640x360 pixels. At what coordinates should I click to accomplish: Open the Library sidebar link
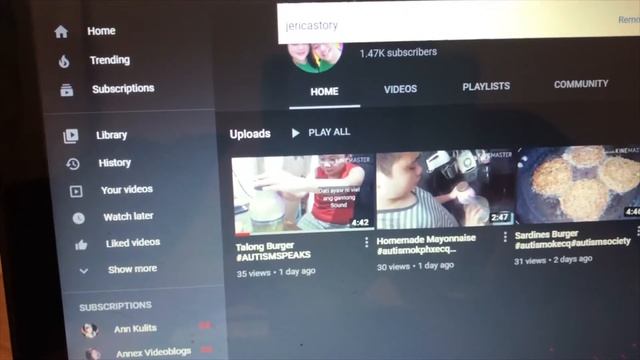point(111,135)
